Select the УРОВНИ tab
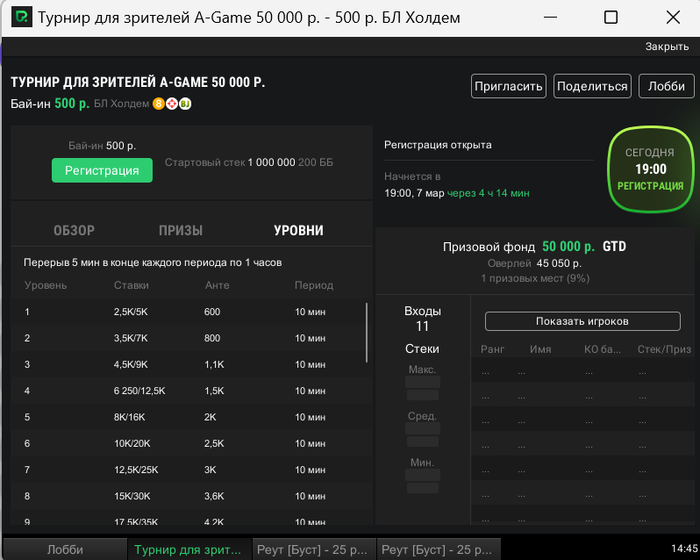This screenshot has height=560, width=700. (299, 230)
